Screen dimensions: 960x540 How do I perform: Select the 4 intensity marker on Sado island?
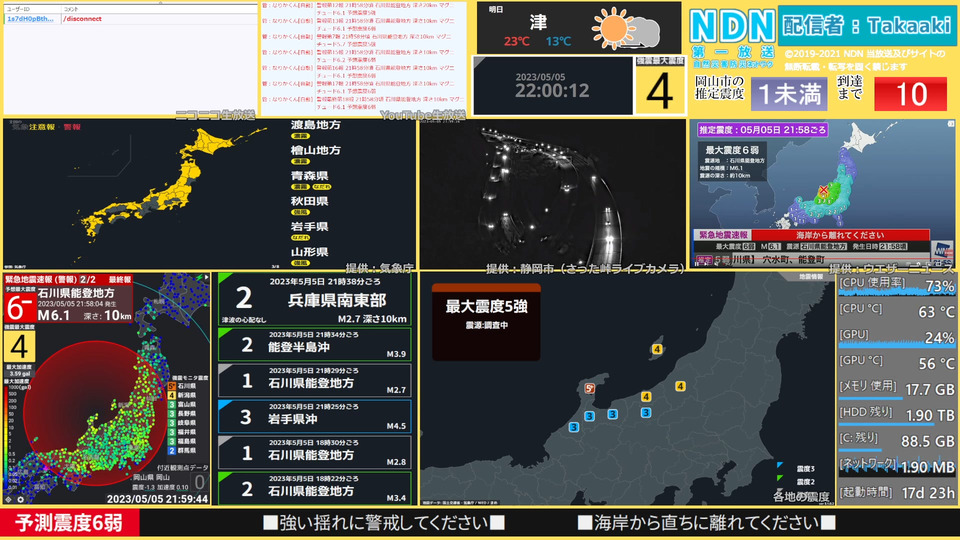click(657, 349)
